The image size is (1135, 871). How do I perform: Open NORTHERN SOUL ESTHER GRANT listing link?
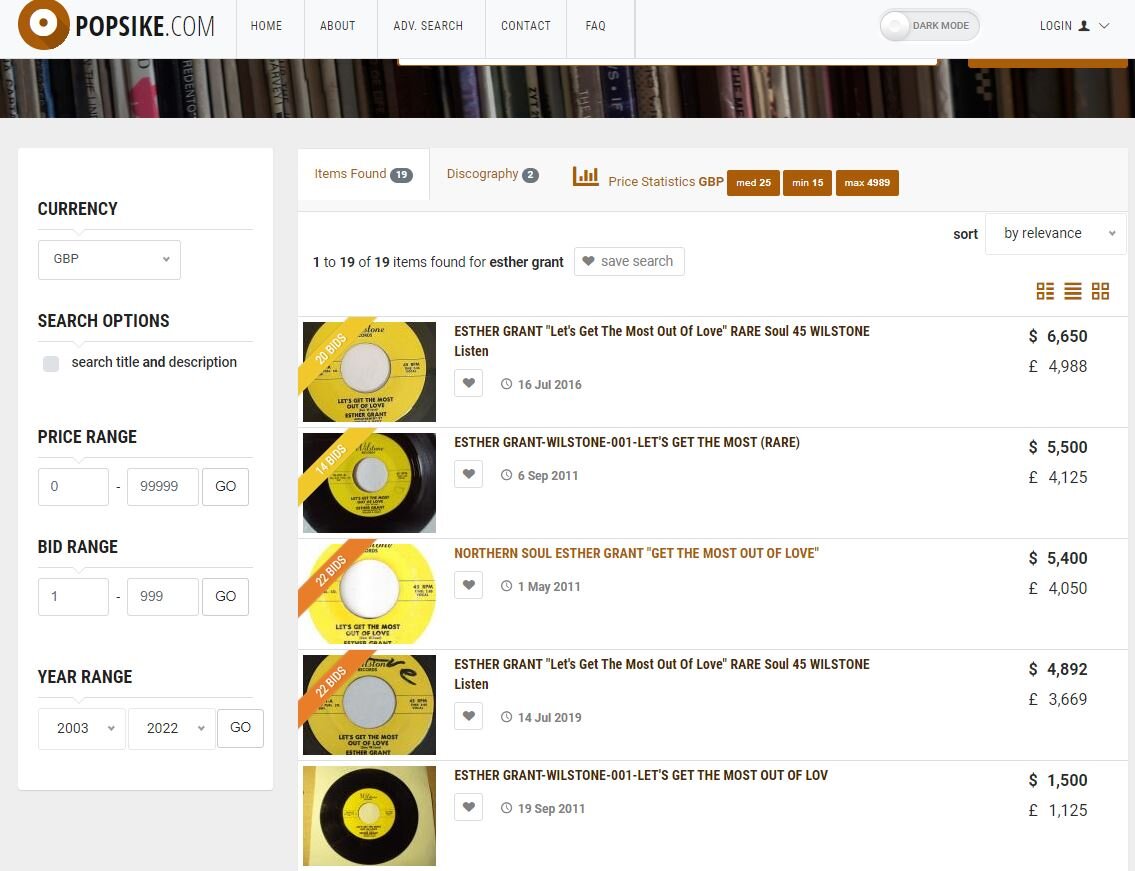[636, 553]
